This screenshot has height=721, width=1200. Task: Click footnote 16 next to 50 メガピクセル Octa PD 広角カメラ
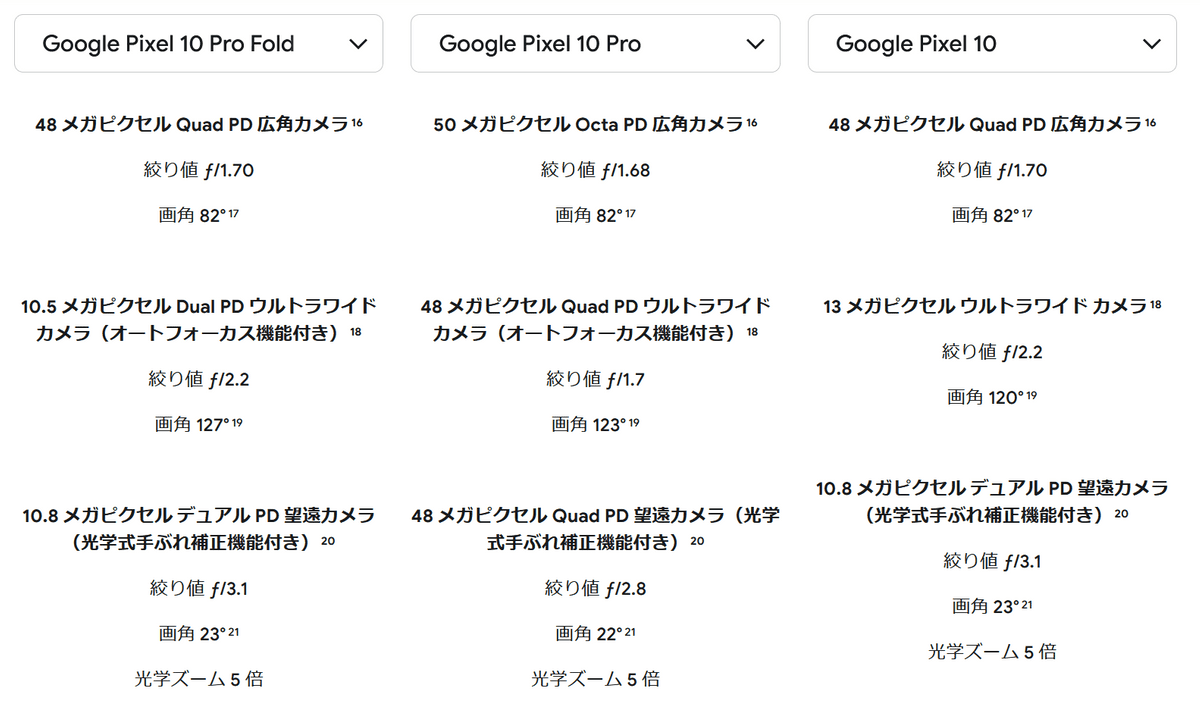(751, 123)
